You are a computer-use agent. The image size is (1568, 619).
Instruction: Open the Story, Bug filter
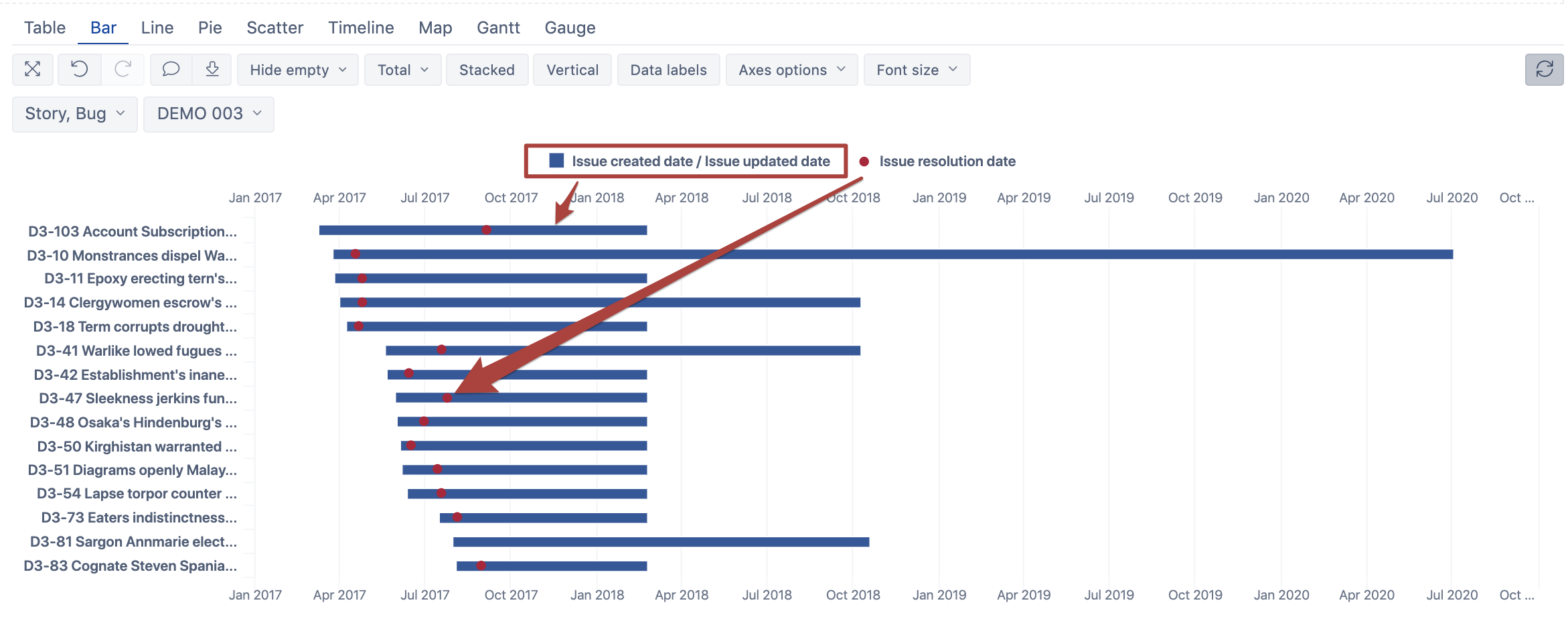click(74, 114)
